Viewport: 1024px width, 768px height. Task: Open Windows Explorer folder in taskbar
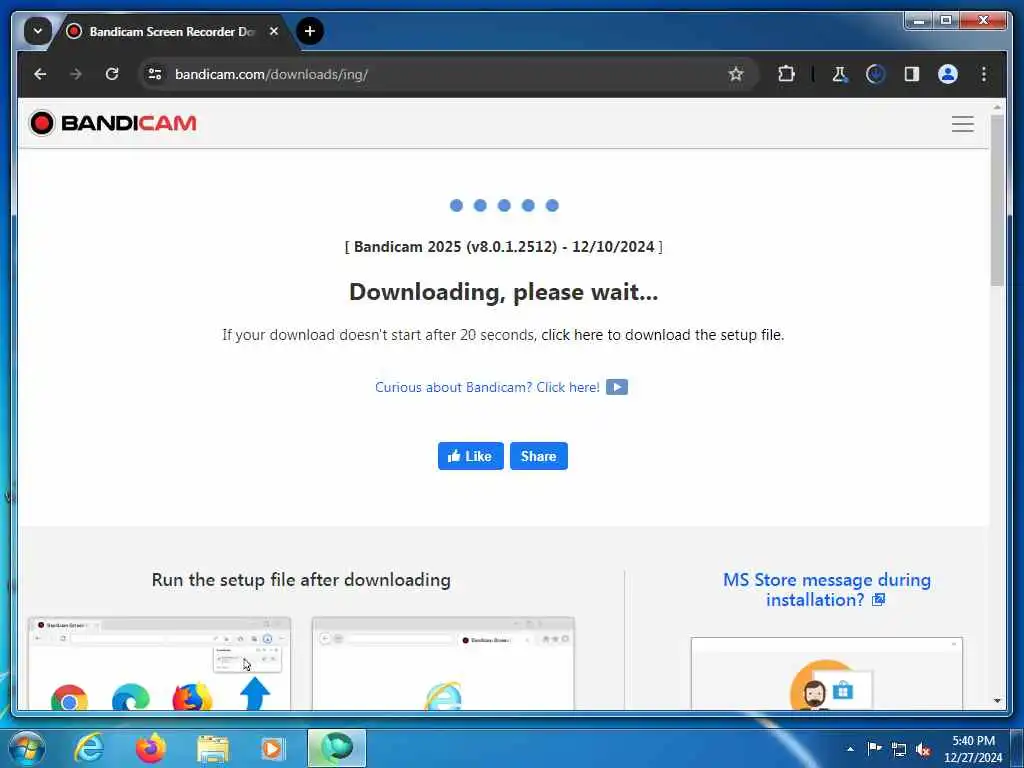pyautogui.click(x=212, y=750)
